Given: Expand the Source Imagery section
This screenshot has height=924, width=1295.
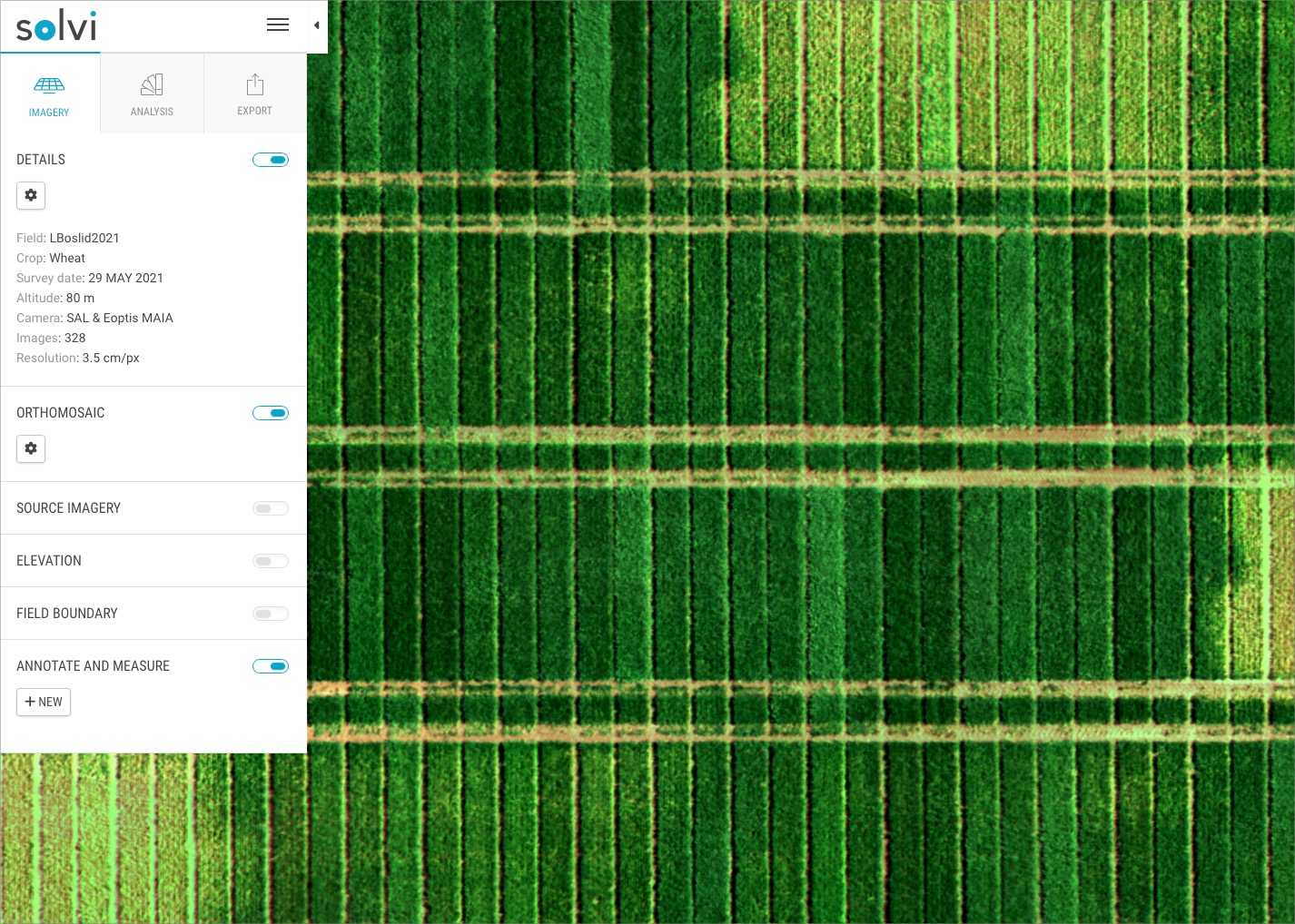Looking at the screenshot, I should (x=68, y=508).
